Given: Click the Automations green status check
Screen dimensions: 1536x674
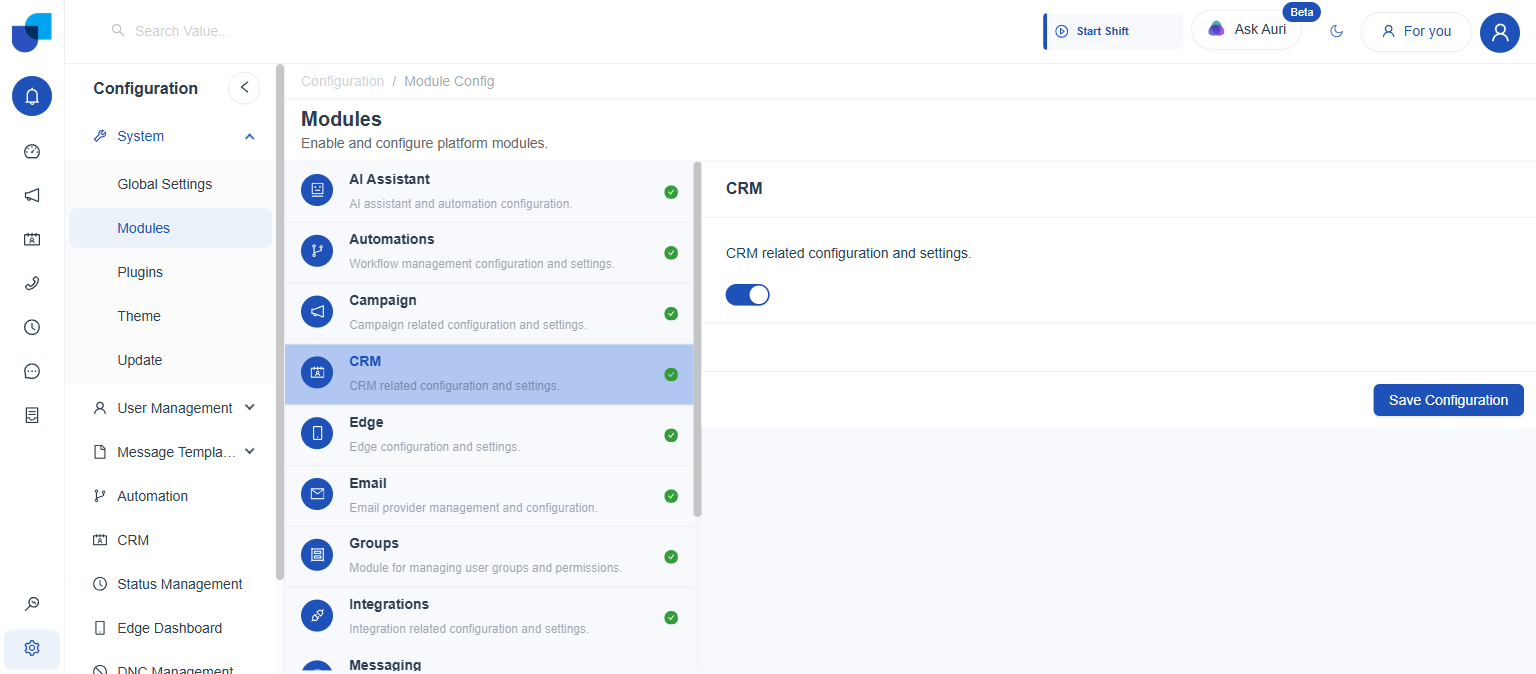Looking at the screenshot, I should tap(671, 252).
